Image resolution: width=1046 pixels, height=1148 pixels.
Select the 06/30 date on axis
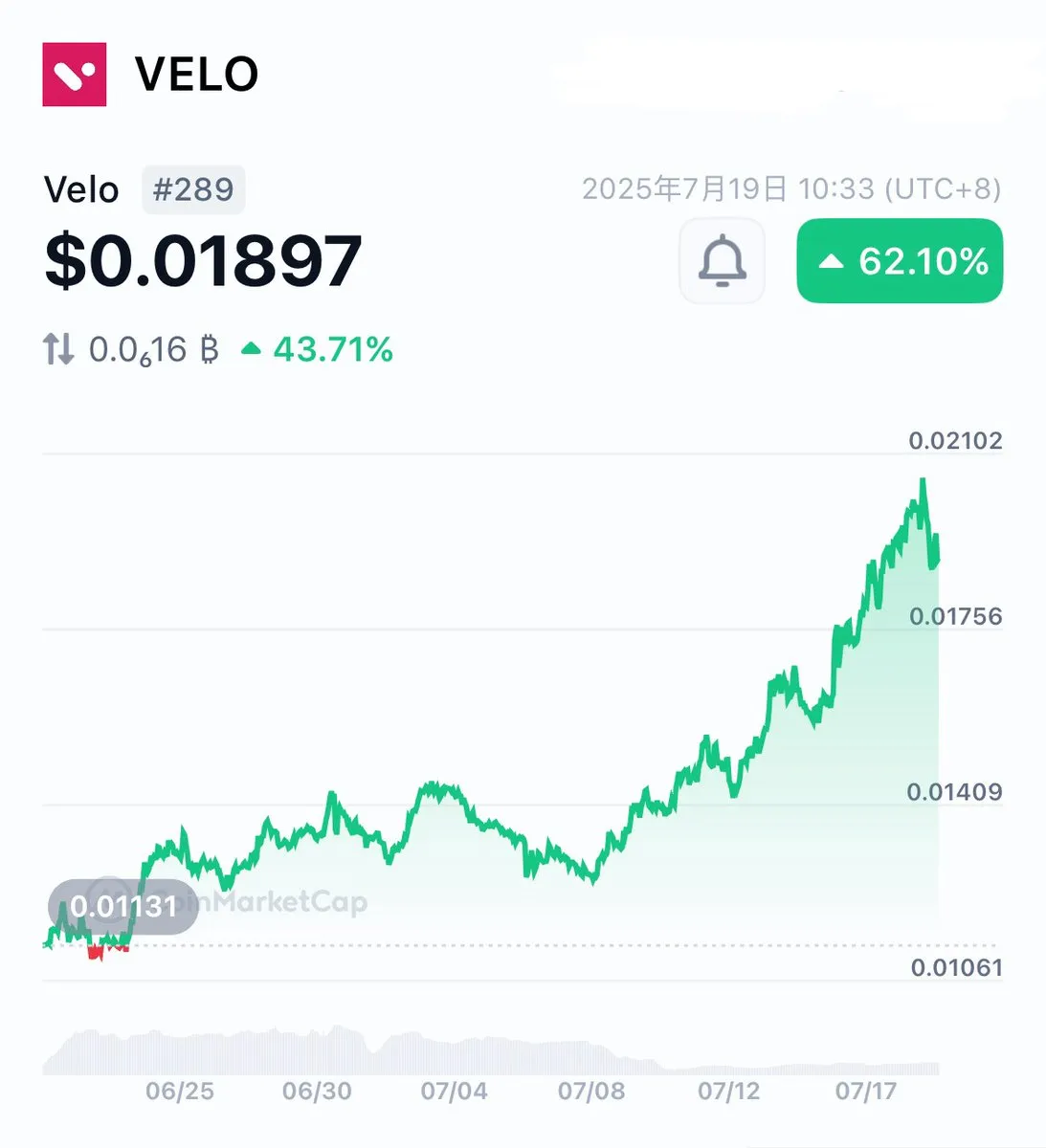tap(317, 1091)
